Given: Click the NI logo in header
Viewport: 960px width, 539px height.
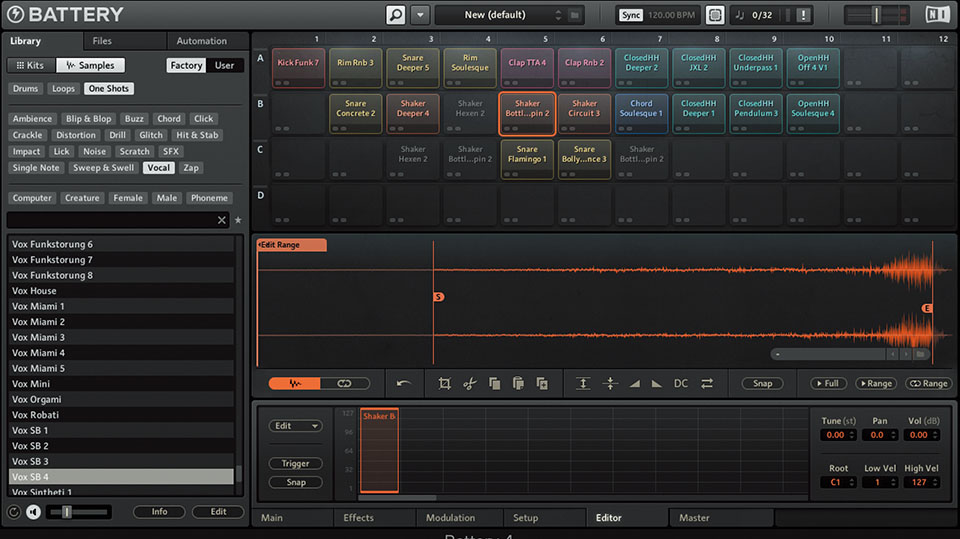Looking at the screenshot, I should tap(937, 15).
